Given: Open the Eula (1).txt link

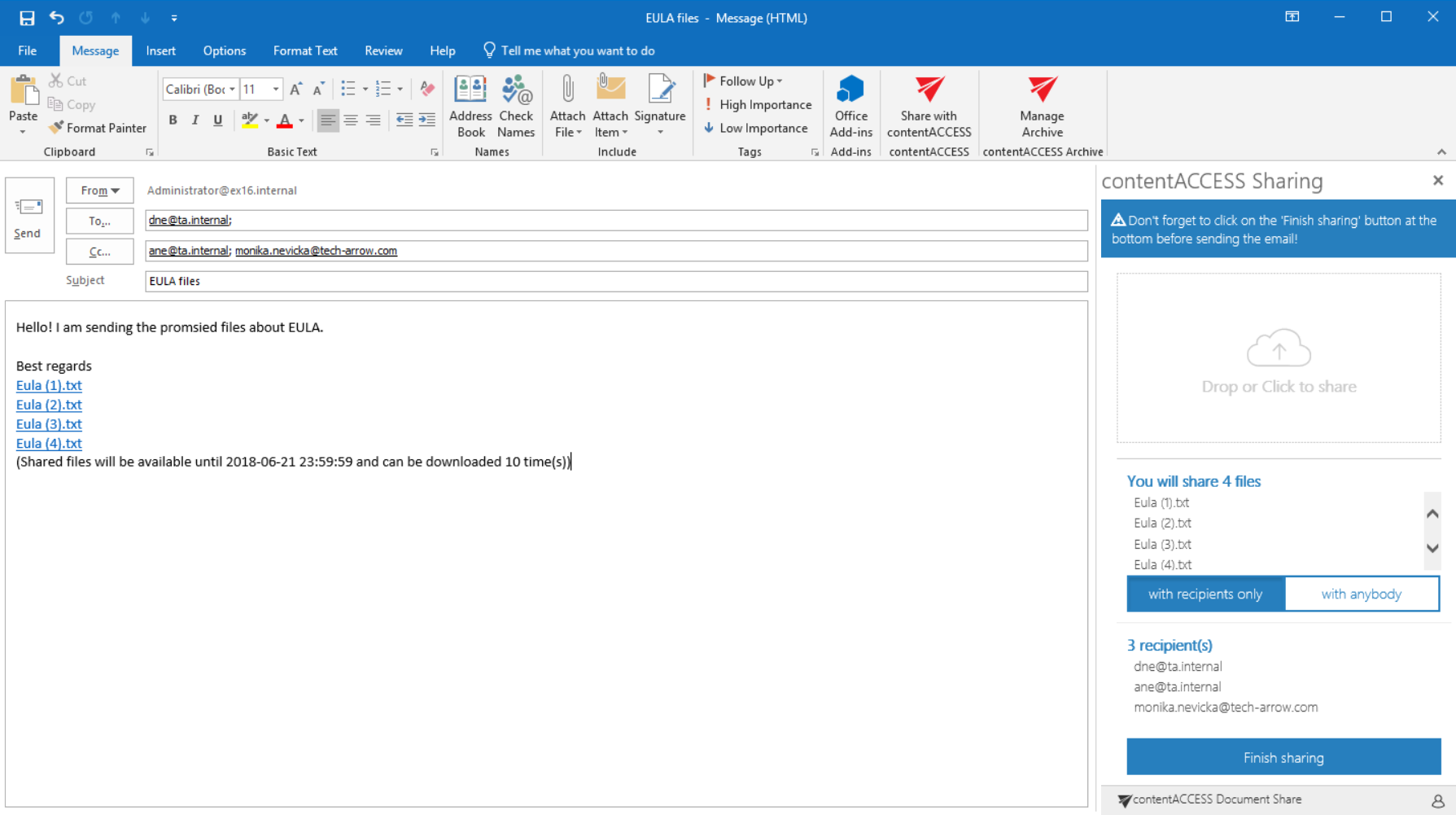Looking at the screenshot, I should point(49,385).
